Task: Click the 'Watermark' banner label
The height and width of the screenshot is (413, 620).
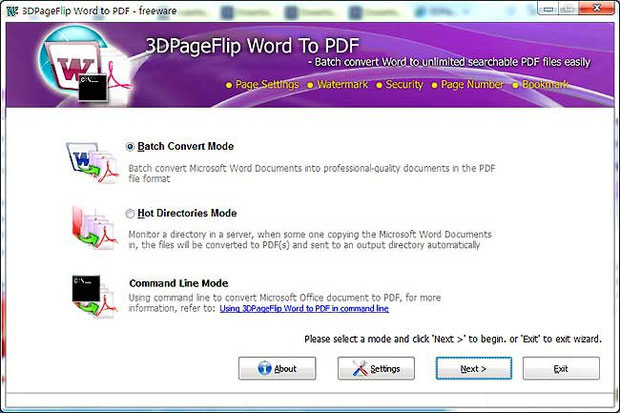Action: point(342,85)
